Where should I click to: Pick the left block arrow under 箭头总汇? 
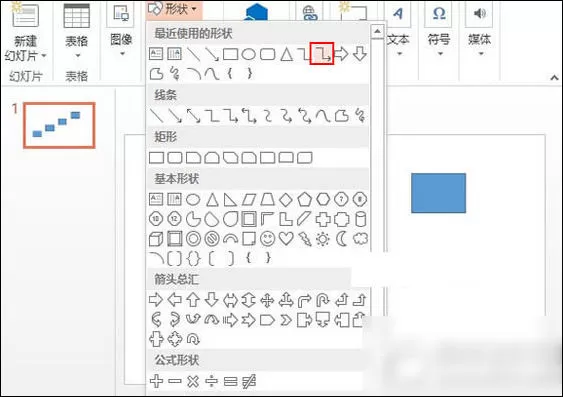[x=175, y=300]
